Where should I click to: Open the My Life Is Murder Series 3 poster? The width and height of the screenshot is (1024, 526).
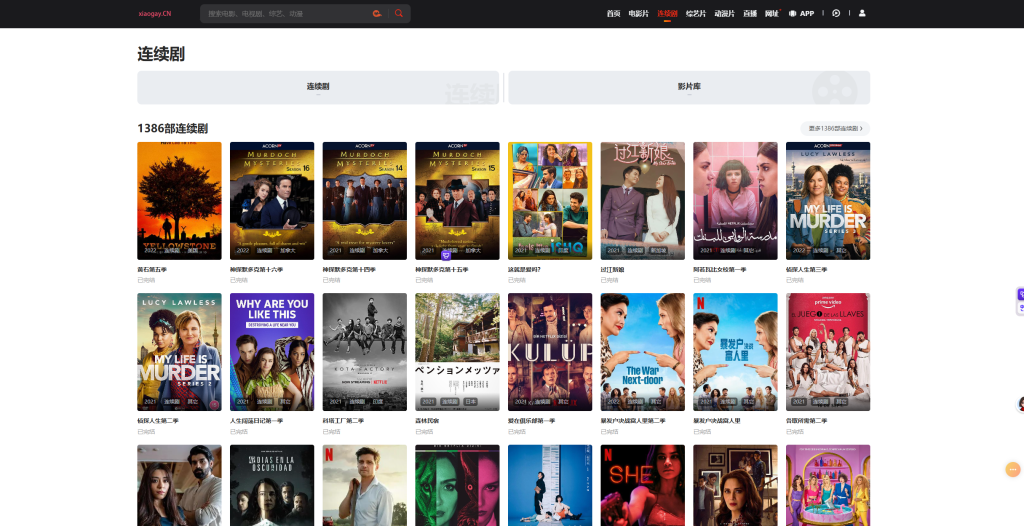coord(828,201)
